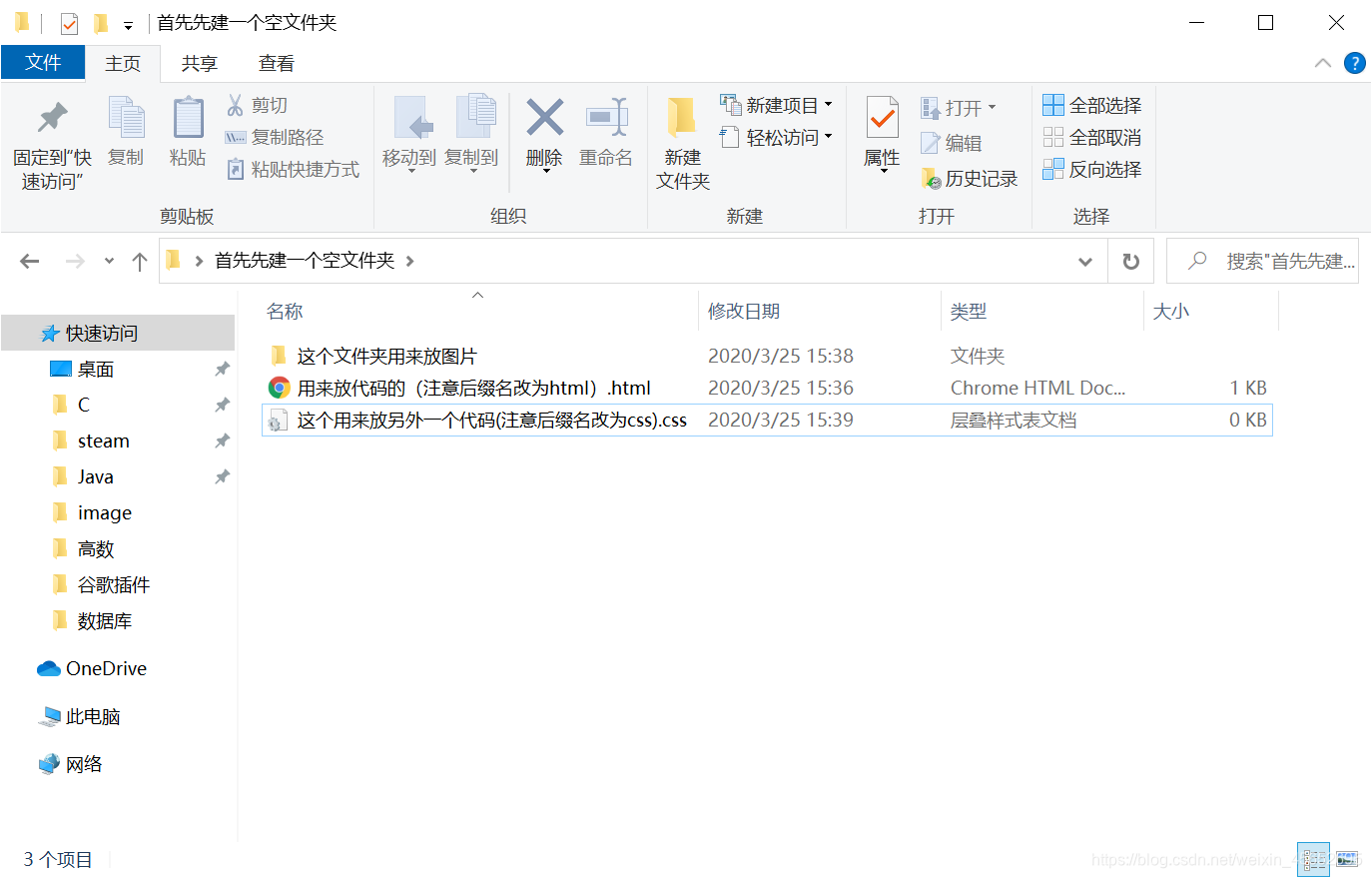Viewport: 1372px width, 878px height.
Task: Click 2020/3/25 15:38 date cell
Action: pyautogui.click(x=781, y=356)
